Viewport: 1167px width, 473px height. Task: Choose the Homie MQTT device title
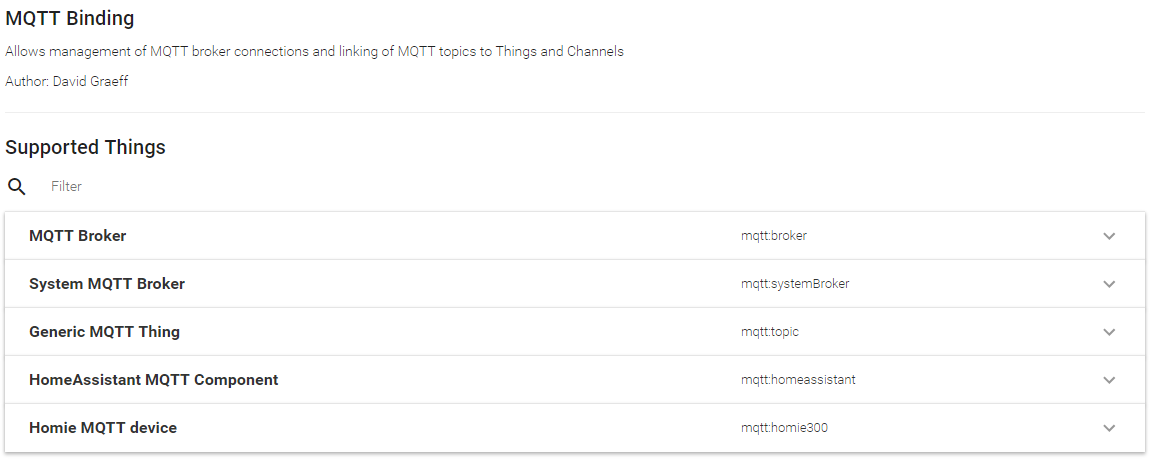point(103,428)
